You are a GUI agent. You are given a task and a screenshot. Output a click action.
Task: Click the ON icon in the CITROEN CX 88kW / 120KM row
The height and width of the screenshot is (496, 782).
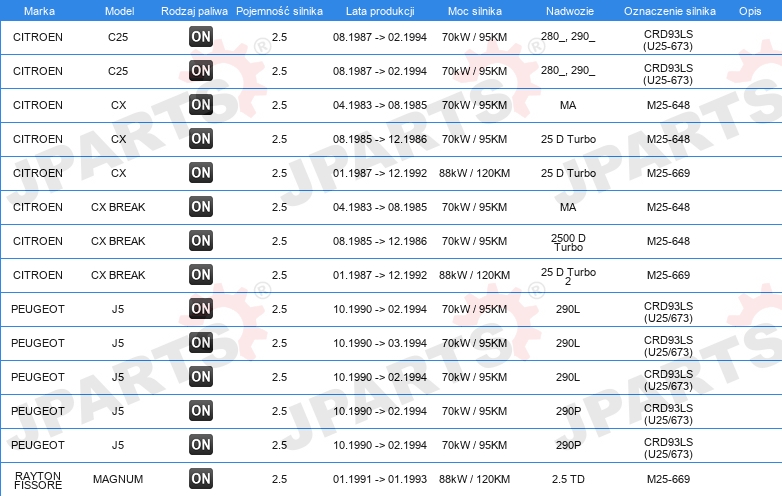[201, 172]
